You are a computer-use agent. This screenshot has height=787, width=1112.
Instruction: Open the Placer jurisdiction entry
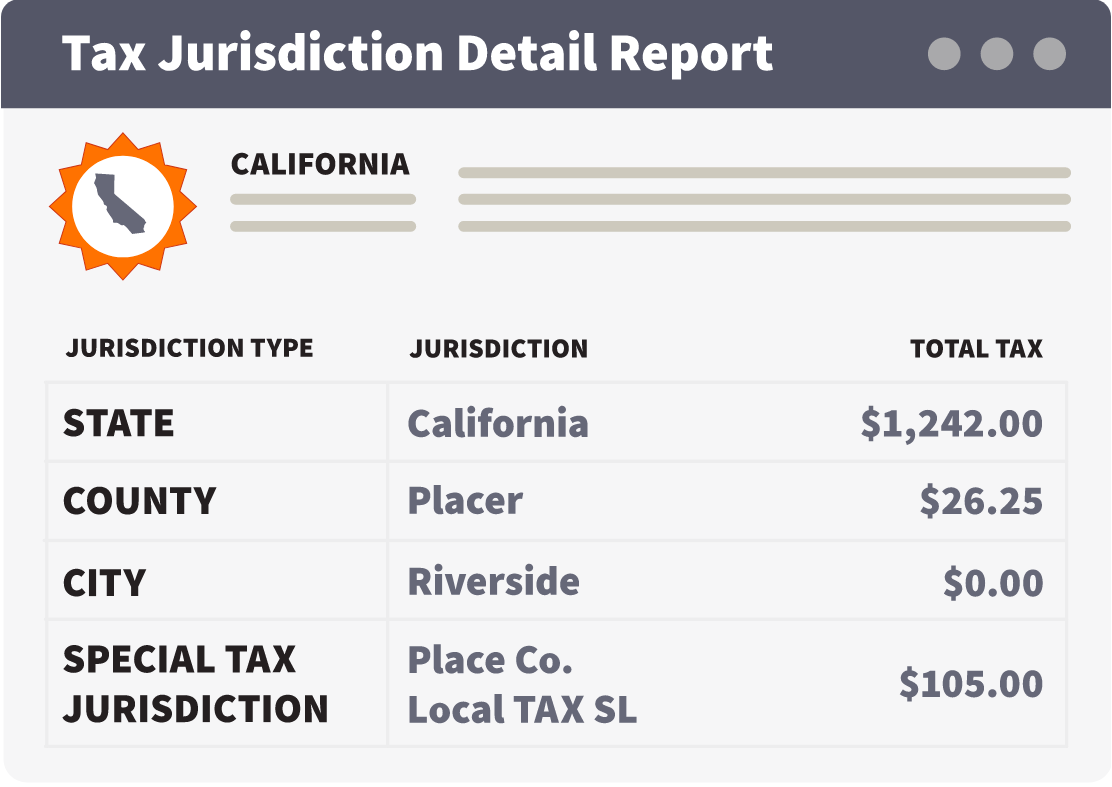[x=465, y=501]
